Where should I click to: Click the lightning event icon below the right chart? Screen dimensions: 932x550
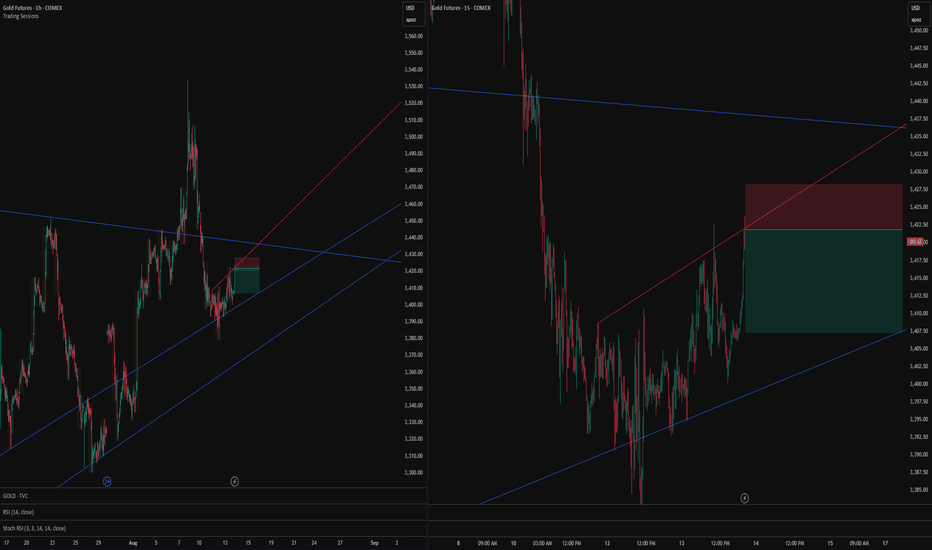(x=744, y=498)
